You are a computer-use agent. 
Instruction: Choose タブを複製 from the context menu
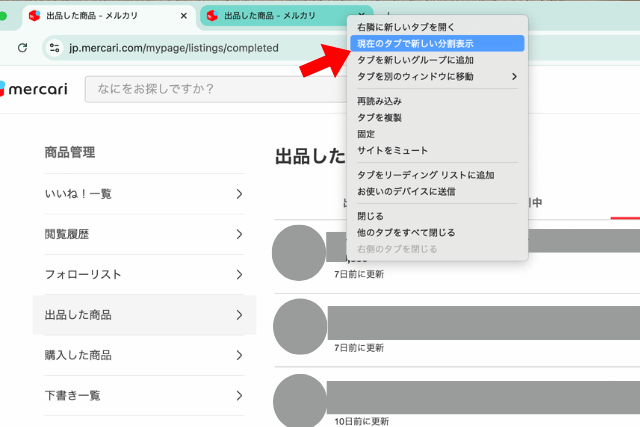pos(379,117)
